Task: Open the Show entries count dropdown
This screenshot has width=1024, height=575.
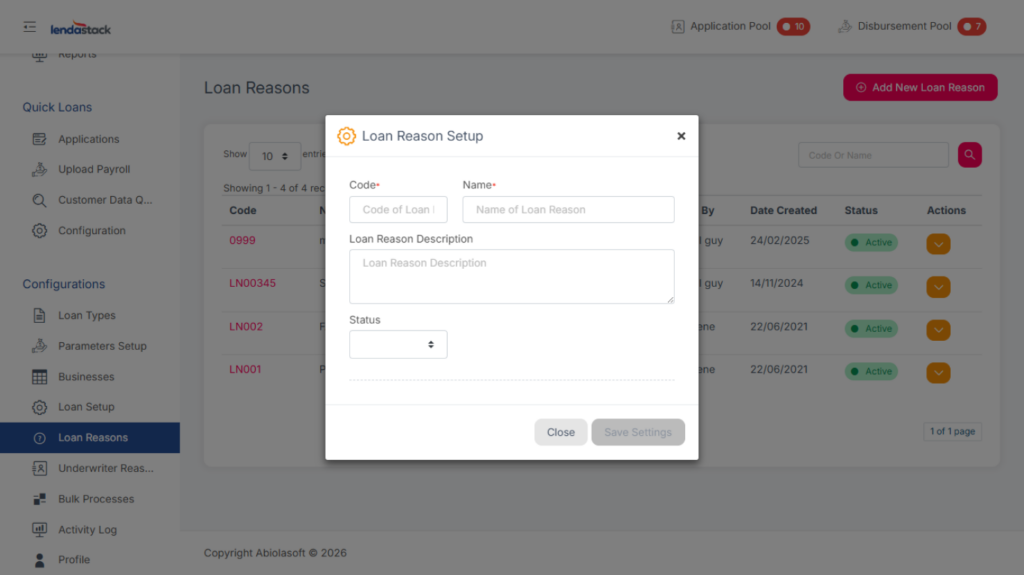Action: [274, 156]
